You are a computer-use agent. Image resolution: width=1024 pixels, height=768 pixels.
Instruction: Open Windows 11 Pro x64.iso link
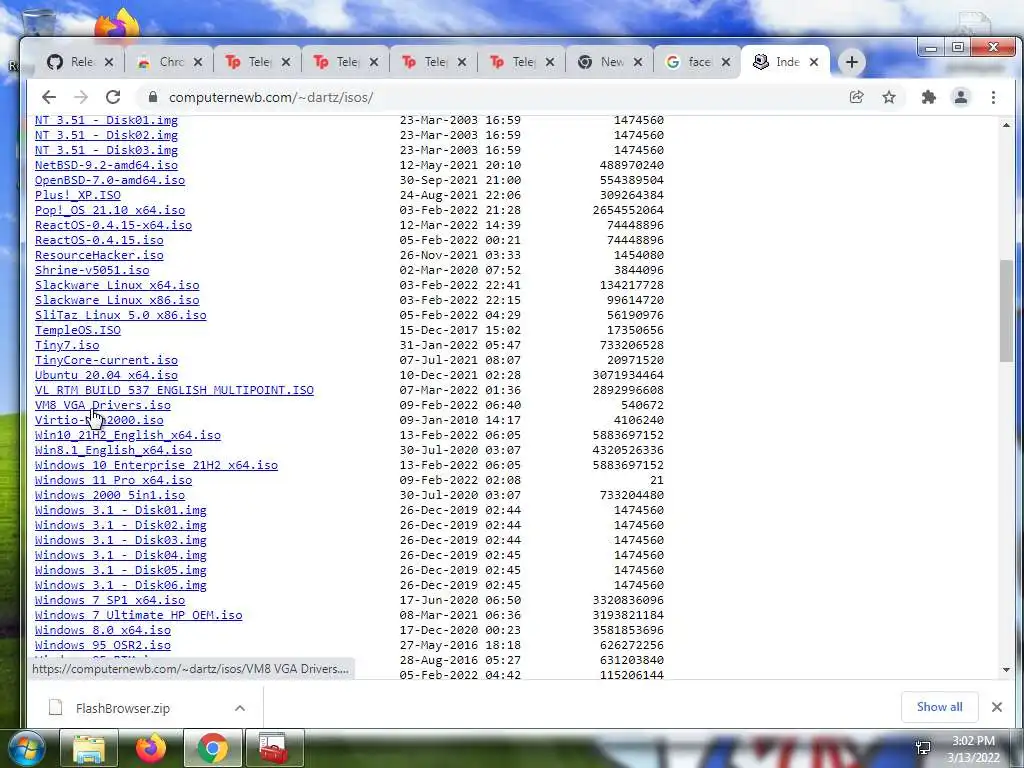pos(114,480)
